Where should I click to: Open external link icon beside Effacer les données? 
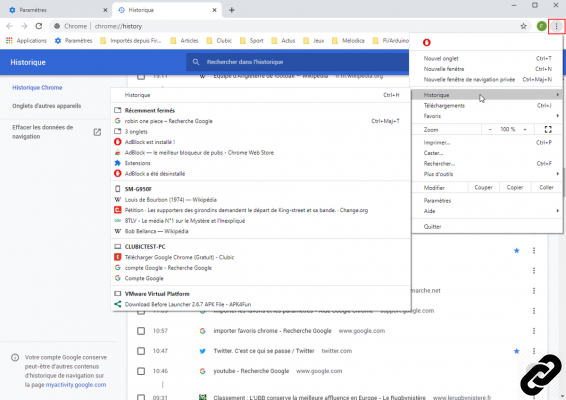[97, 132]
